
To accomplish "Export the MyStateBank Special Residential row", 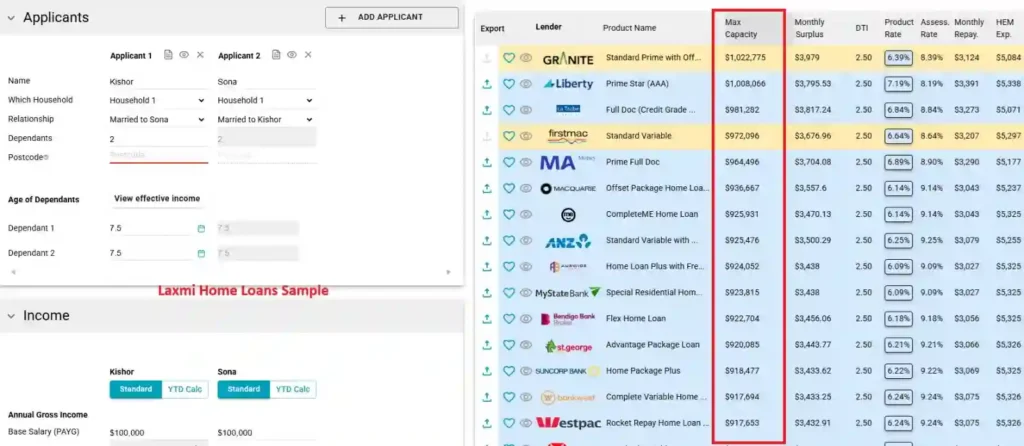I will pyautogui.click(x=487, y=293).
